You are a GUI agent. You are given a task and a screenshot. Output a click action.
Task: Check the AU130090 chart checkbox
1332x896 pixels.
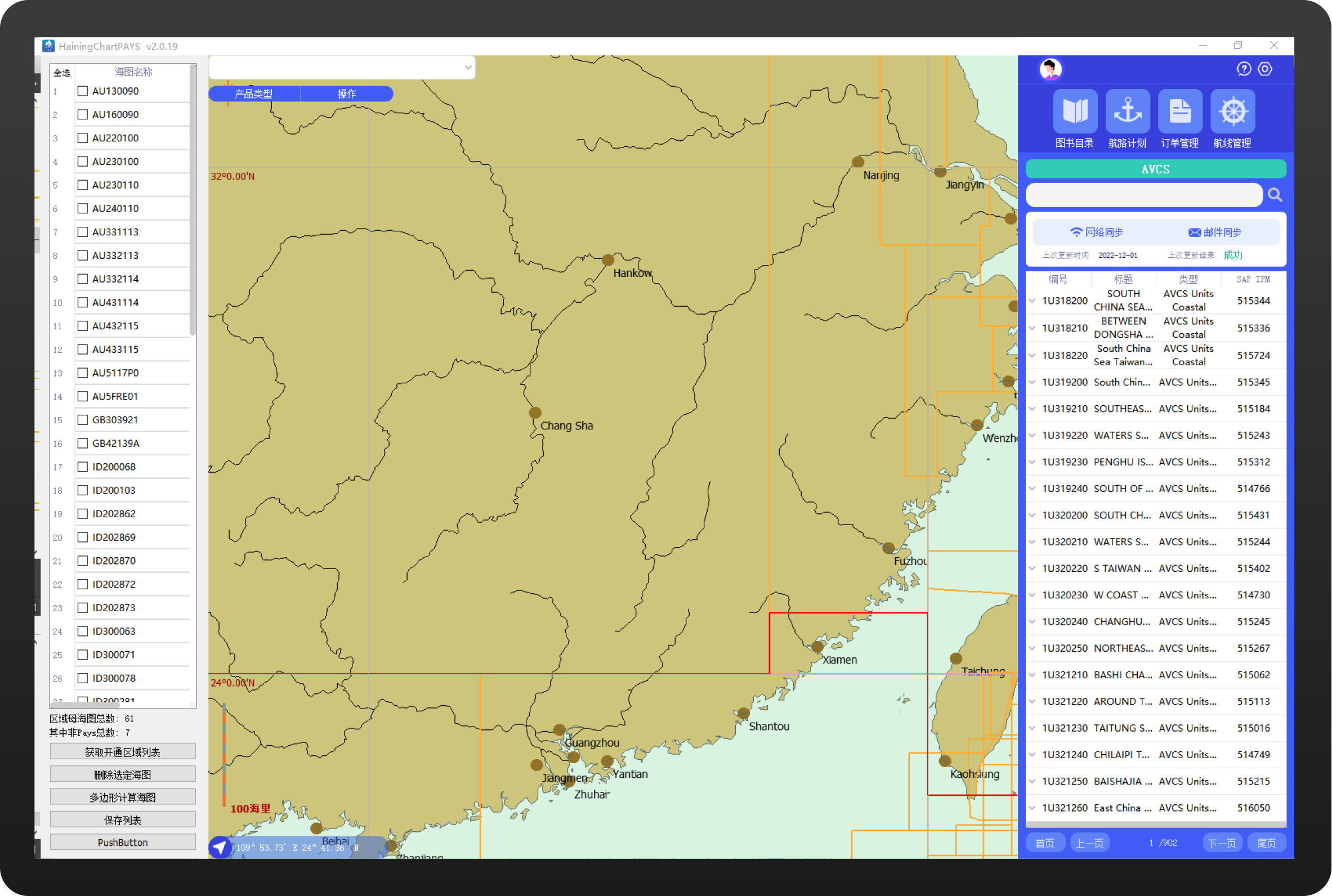[83, 91]
